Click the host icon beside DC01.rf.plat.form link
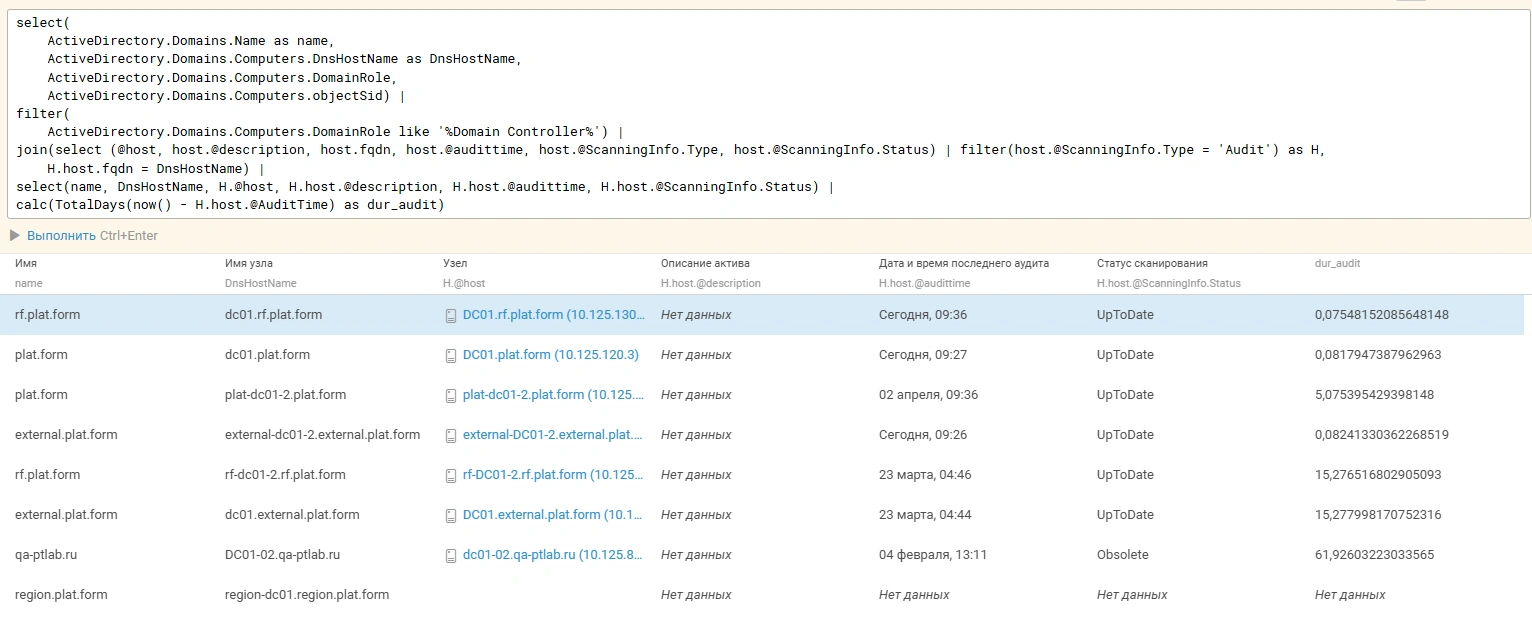1532x634 pixels. pos(451,315)
